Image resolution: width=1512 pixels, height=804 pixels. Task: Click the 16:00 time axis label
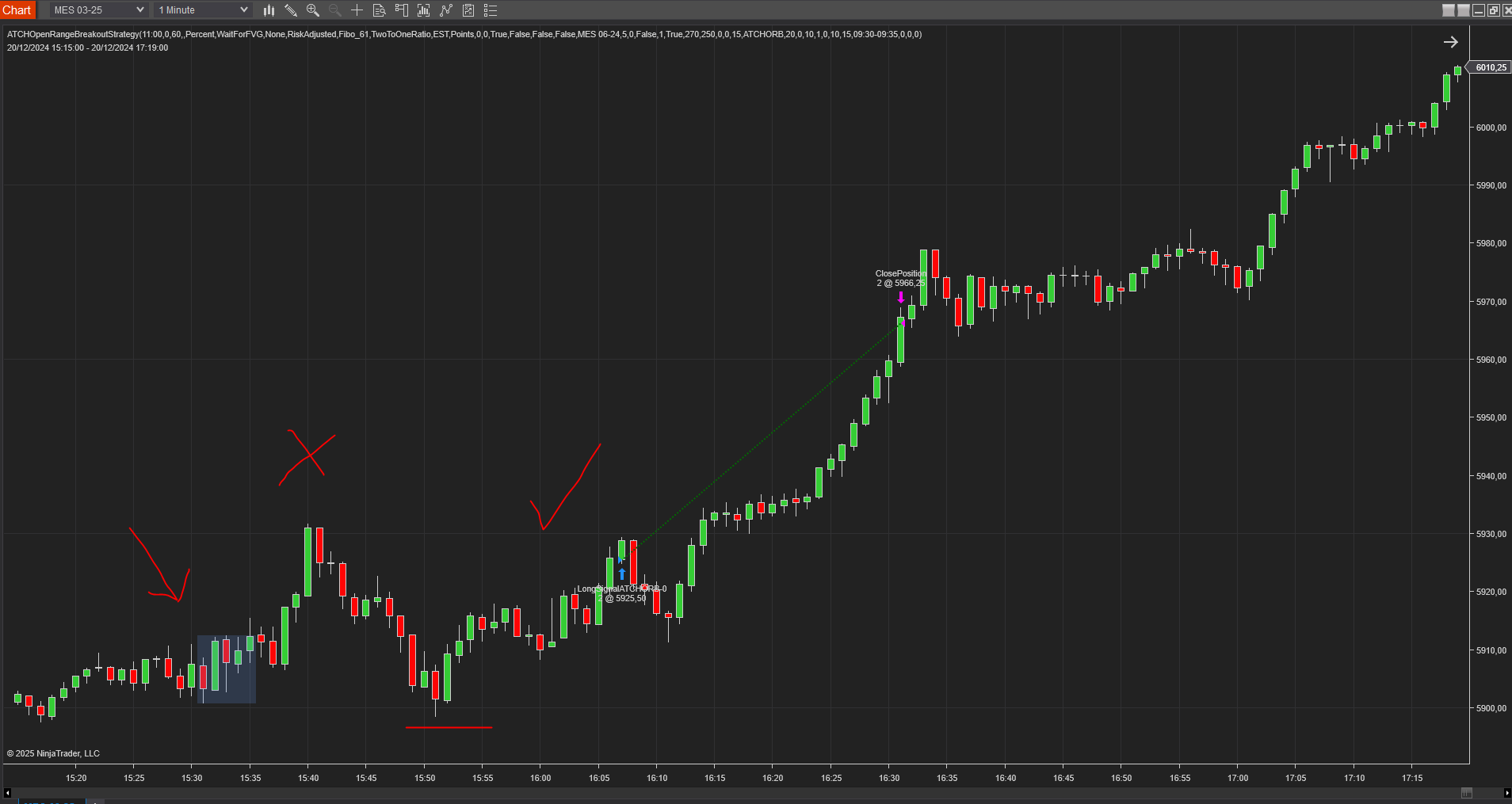click(x=540, y=778)
